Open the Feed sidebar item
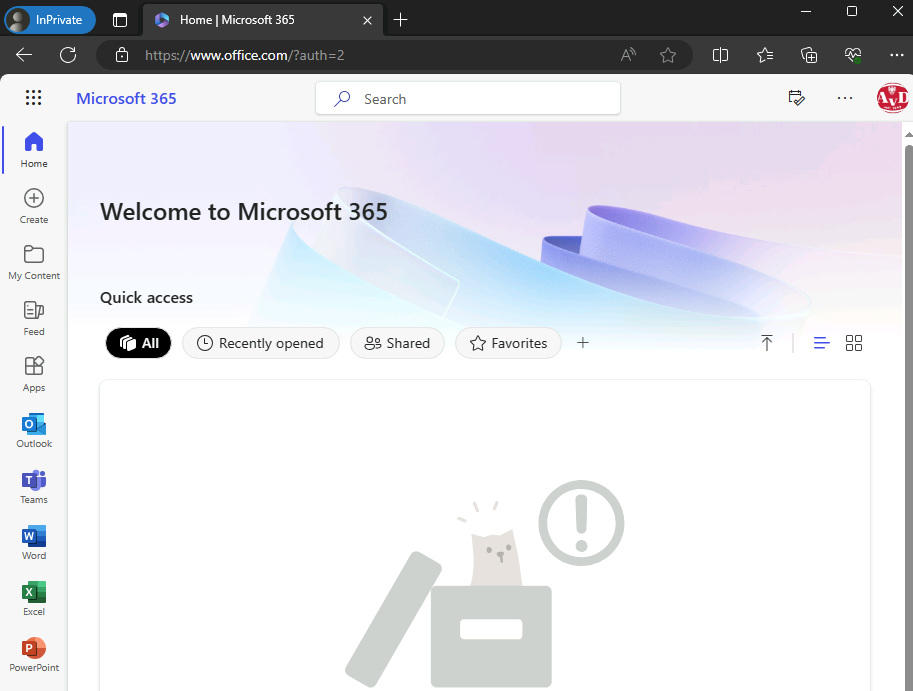Image resolution: width=913 pixels, height=691 pixels. [34, 318]
